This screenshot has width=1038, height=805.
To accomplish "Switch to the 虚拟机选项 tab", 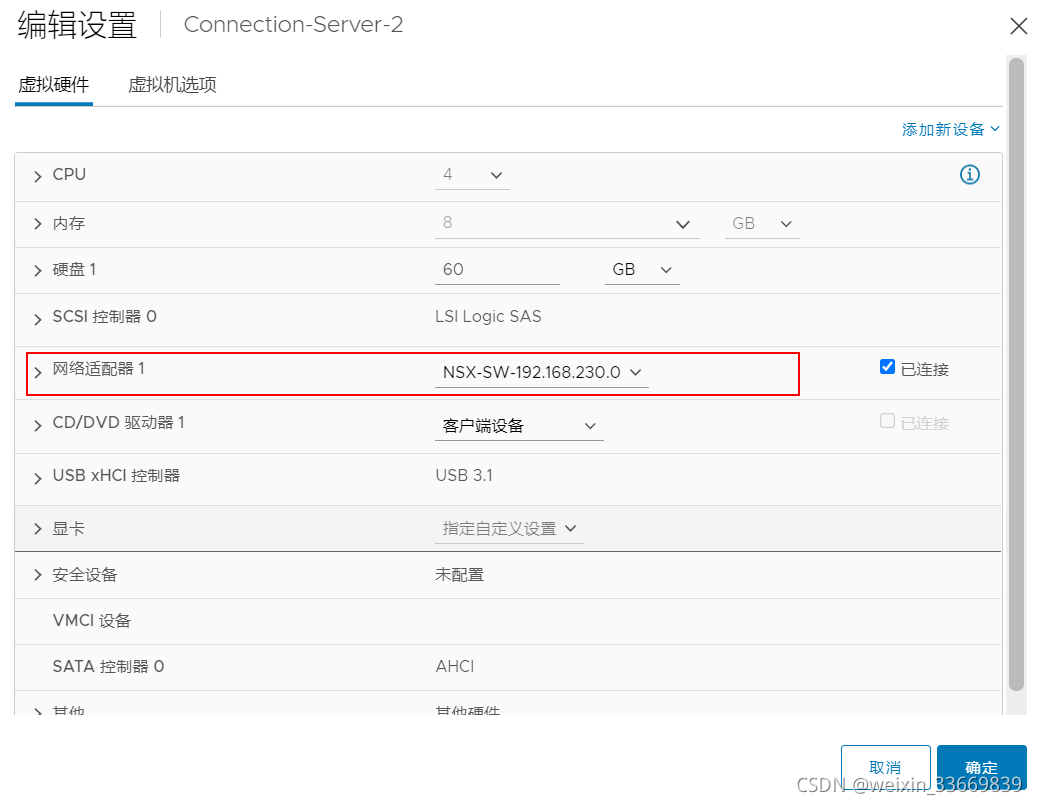I will point(172,85).
